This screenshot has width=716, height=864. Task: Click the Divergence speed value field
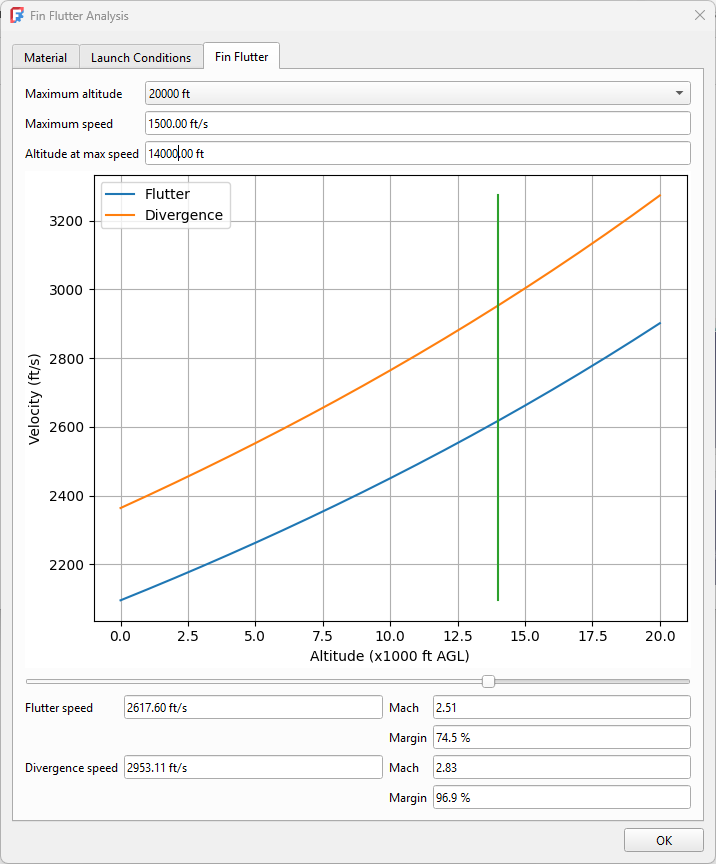pyautogui.click(x=252, y=768)
